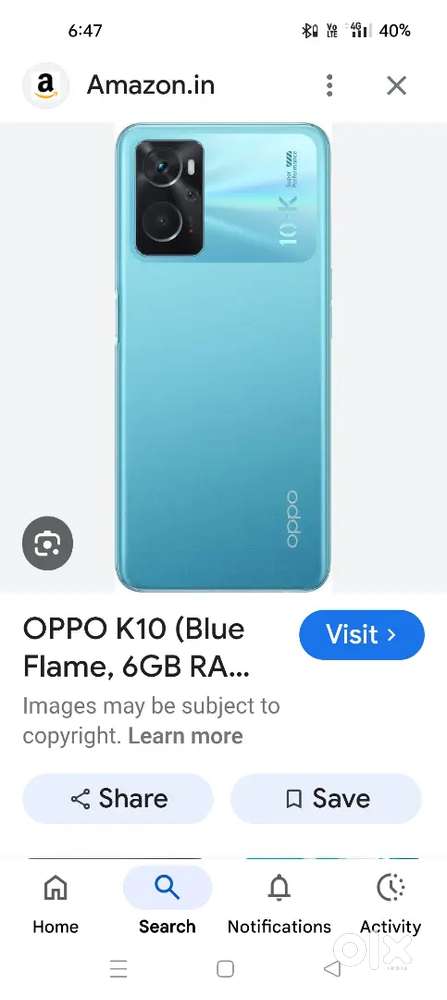The height and width of the screenshot is (1000, 447).
Task: Open the Notifications tab
Action: click(279, 904)
